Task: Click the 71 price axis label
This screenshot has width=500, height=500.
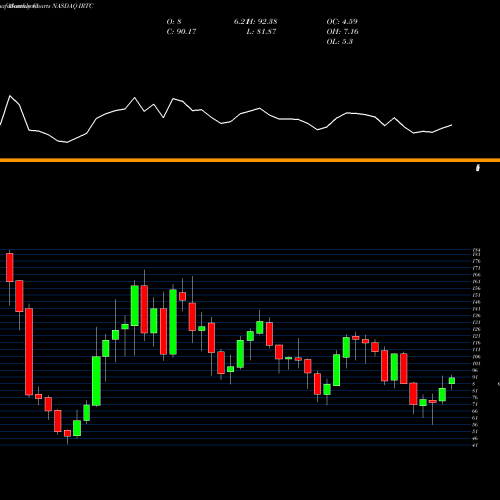Action: (x=475, y=404)
